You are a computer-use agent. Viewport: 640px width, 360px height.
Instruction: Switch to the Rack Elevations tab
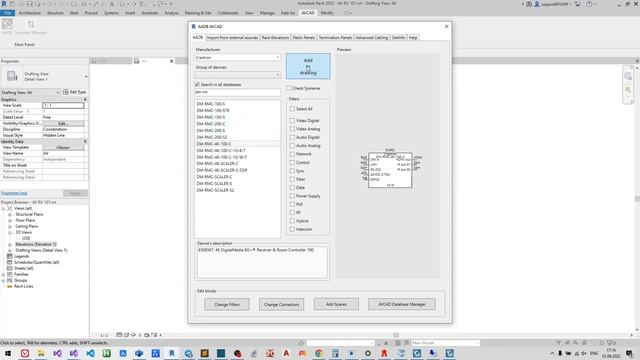(275, 38)
